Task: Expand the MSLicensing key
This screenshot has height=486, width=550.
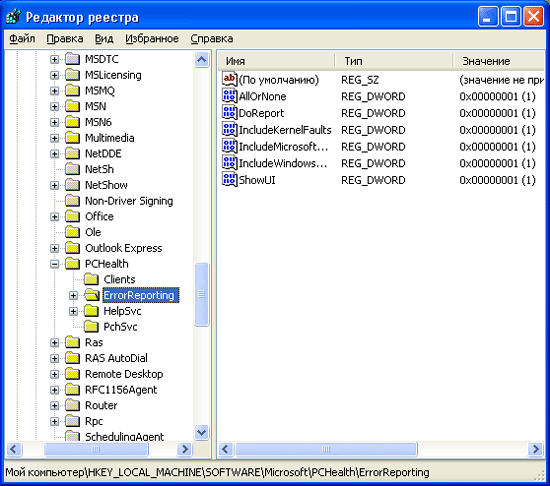Action: (54, 75)
